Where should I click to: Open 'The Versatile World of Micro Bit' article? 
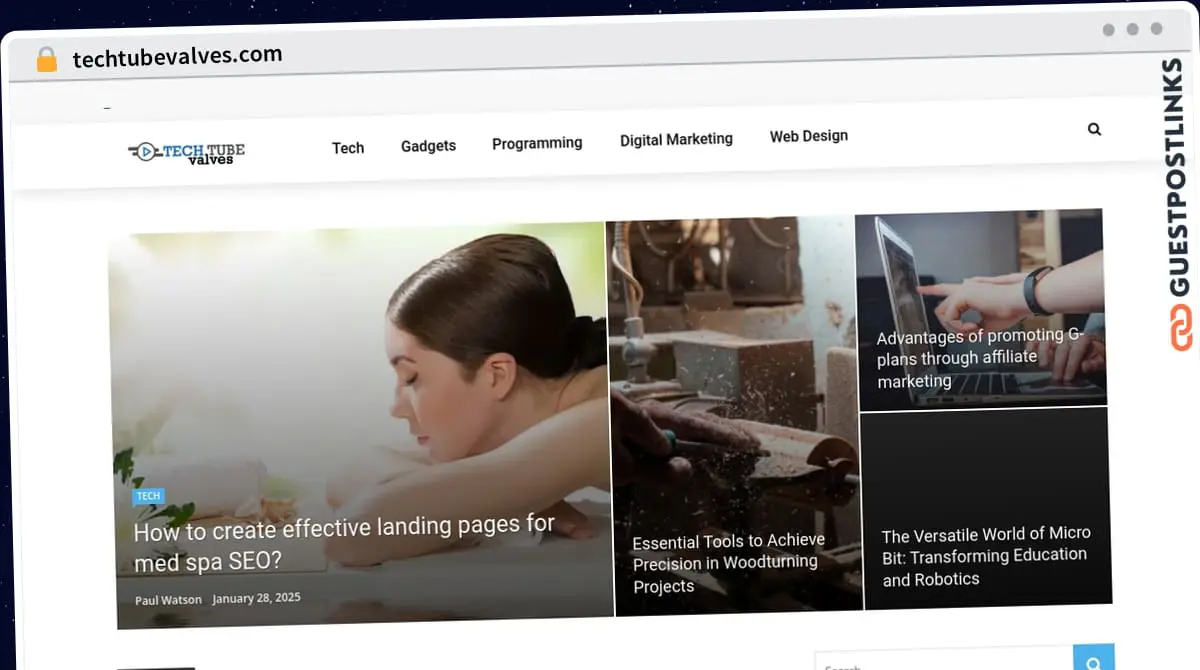tap(986, 556)
